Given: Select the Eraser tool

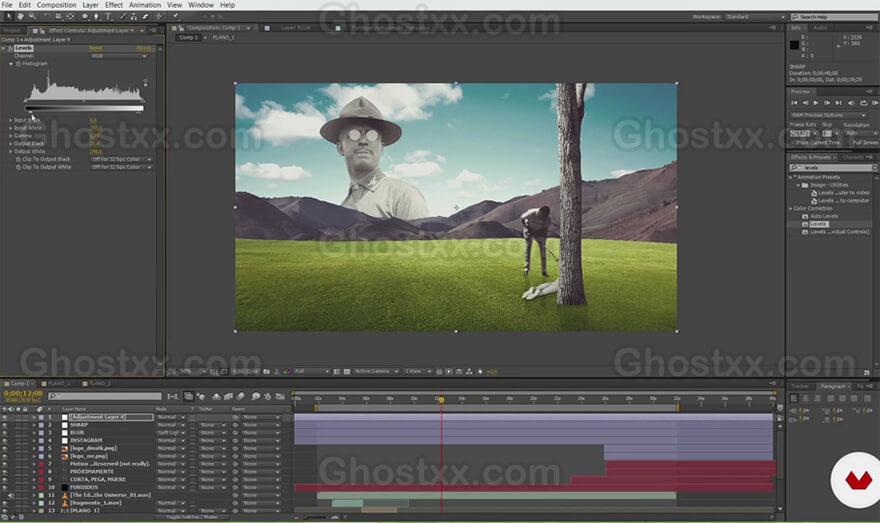Looking at the screenshot, I should pyautogui.click(x=145, y=17).
